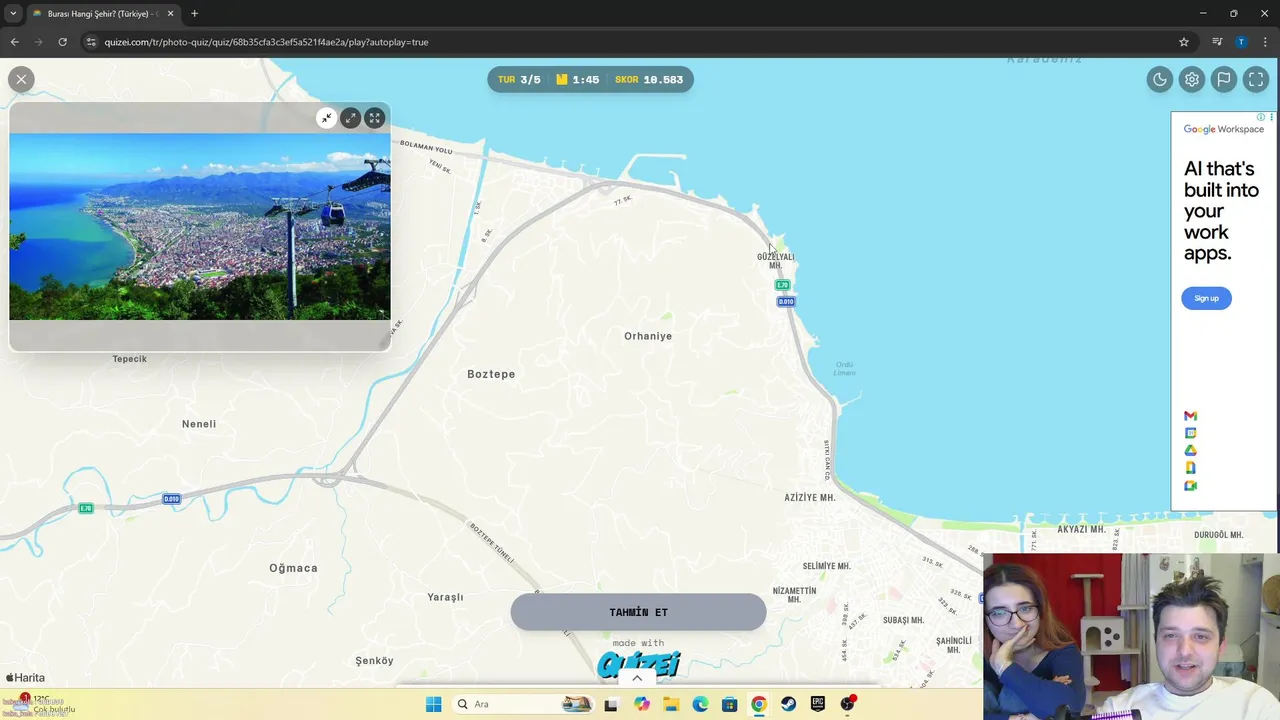Viewport: 1280px width, 720px height.
Task: Click the SKOR 10.583 score display
Action: (649, 80)
